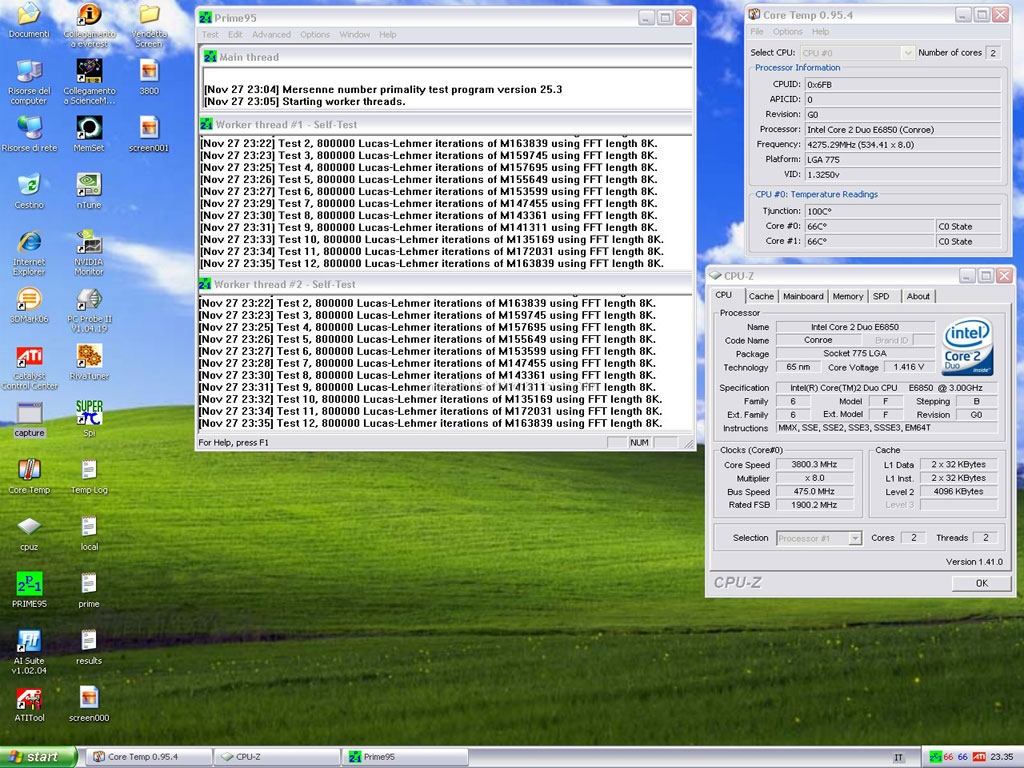Open the Cestino recycle bin
This screenshot has height=768, width=1024.
coord(29,191)
